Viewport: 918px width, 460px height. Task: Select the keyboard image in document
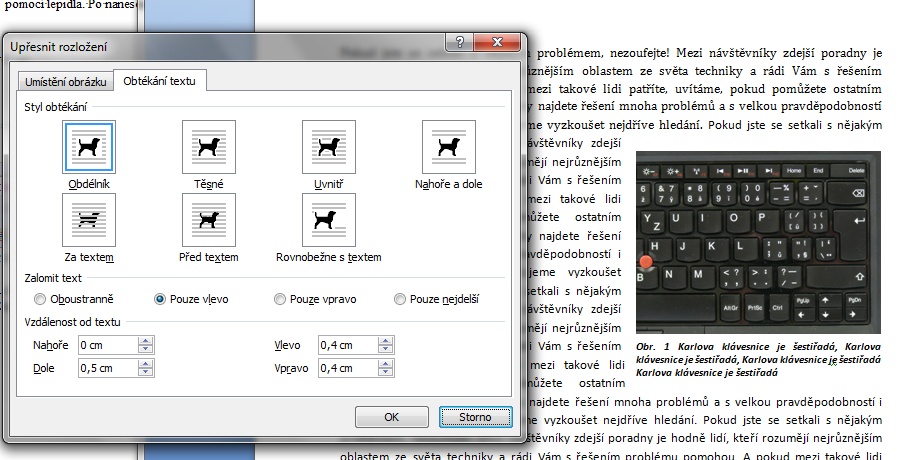click(x=758, y=242)
